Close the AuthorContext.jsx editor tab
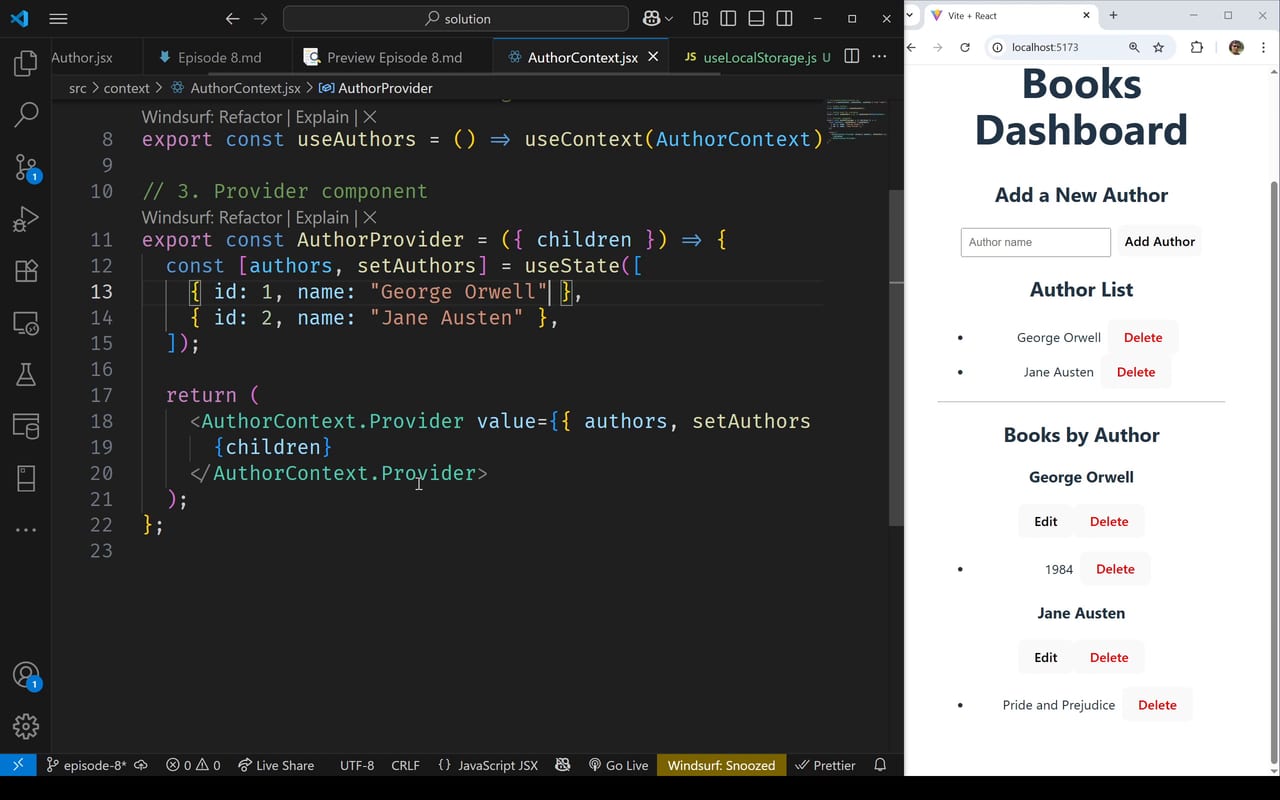The height and width of the screenshot is (800, 1280). coord(653,57)
